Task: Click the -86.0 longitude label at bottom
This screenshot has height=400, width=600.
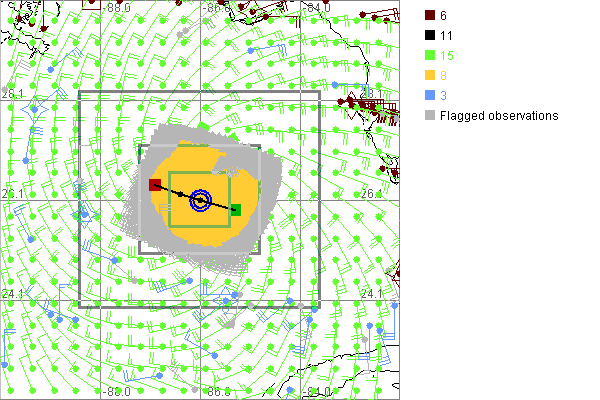Action: point(218,392)
